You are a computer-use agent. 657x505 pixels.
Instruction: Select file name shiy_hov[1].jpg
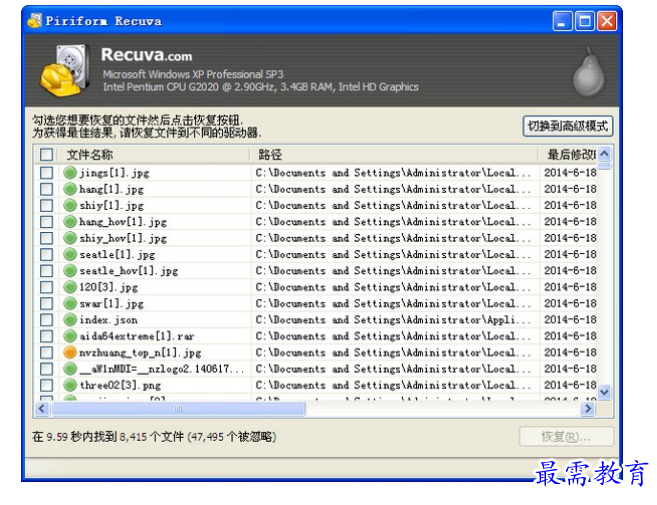pyautogui.click(x=123, y=238)
